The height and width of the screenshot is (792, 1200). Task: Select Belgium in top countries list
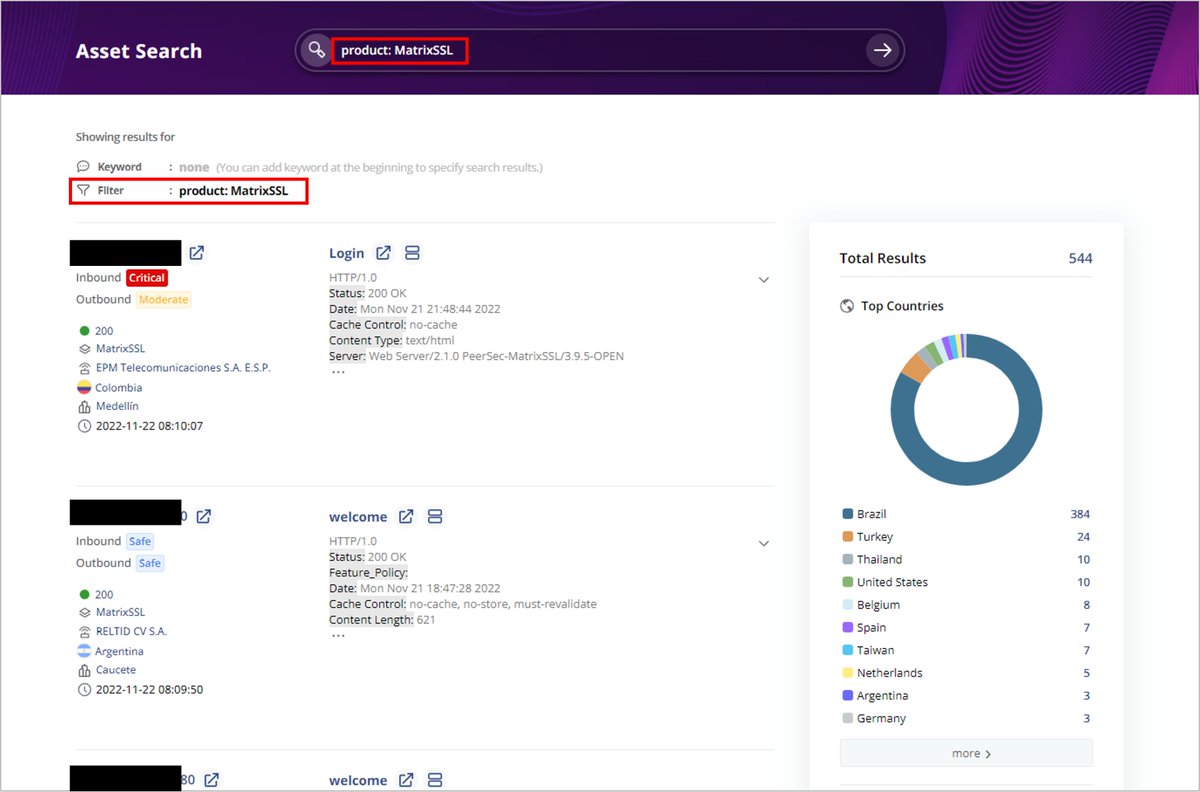[x=878, y=605]
